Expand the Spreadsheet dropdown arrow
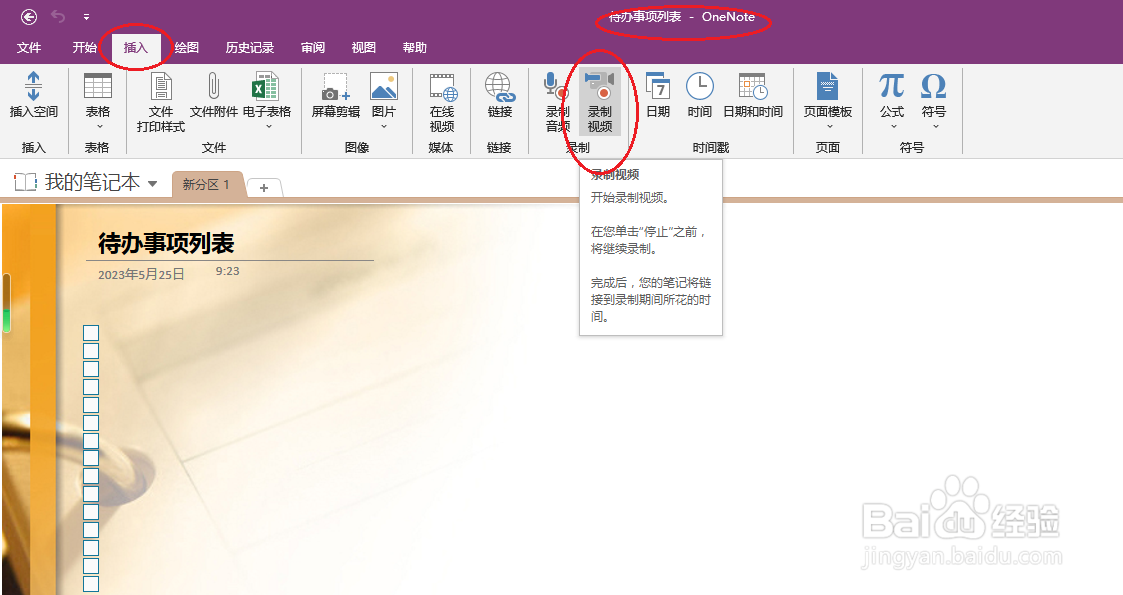 pyautogui.click(x=269, y=127)
